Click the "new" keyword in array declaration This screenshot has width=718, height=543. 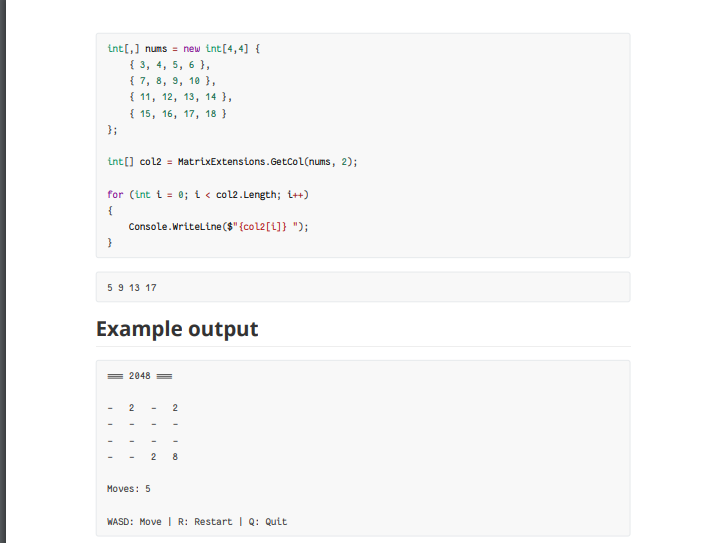(x=191, y=49)
